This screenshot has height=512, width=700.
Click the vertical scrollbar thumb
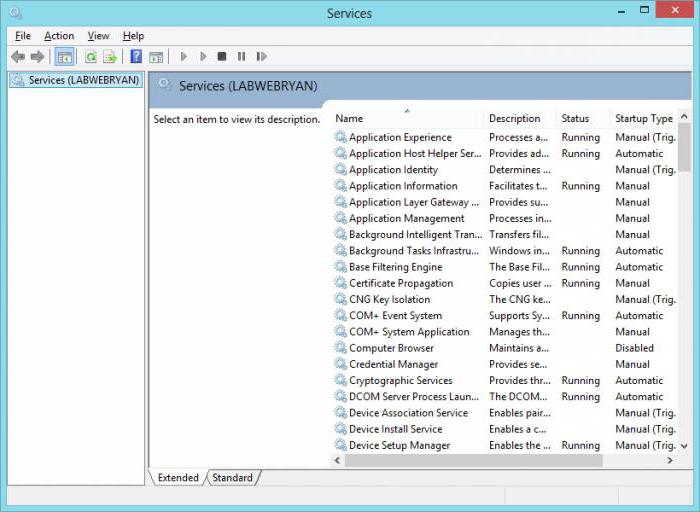(684, 148)
